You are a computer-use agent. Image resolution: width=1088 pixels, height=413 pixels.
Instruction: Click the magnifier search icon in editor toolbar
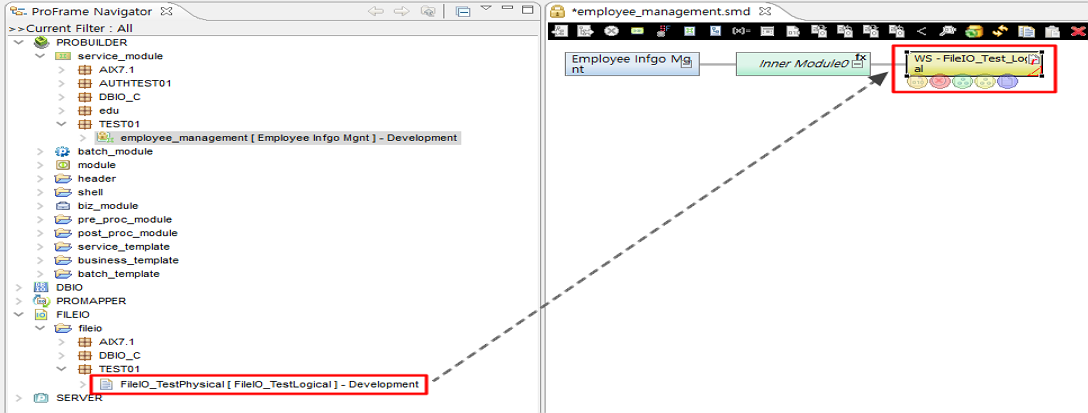949,31
